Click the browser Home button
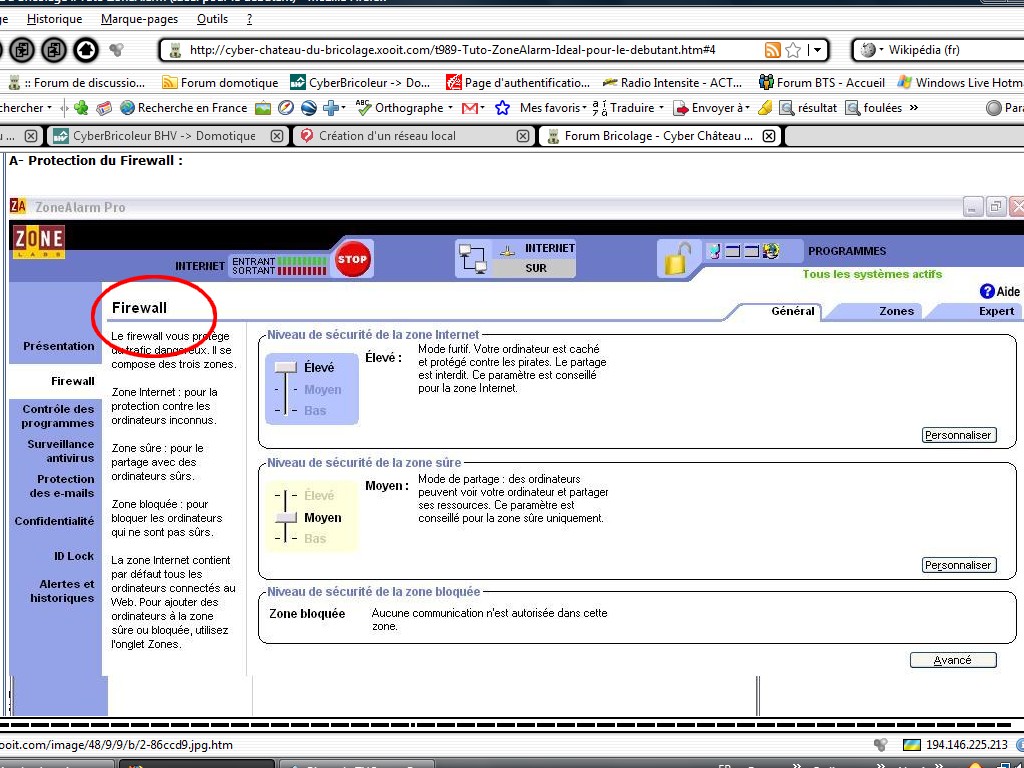The width and height of the screenshot is (1024, 768). 86,50
